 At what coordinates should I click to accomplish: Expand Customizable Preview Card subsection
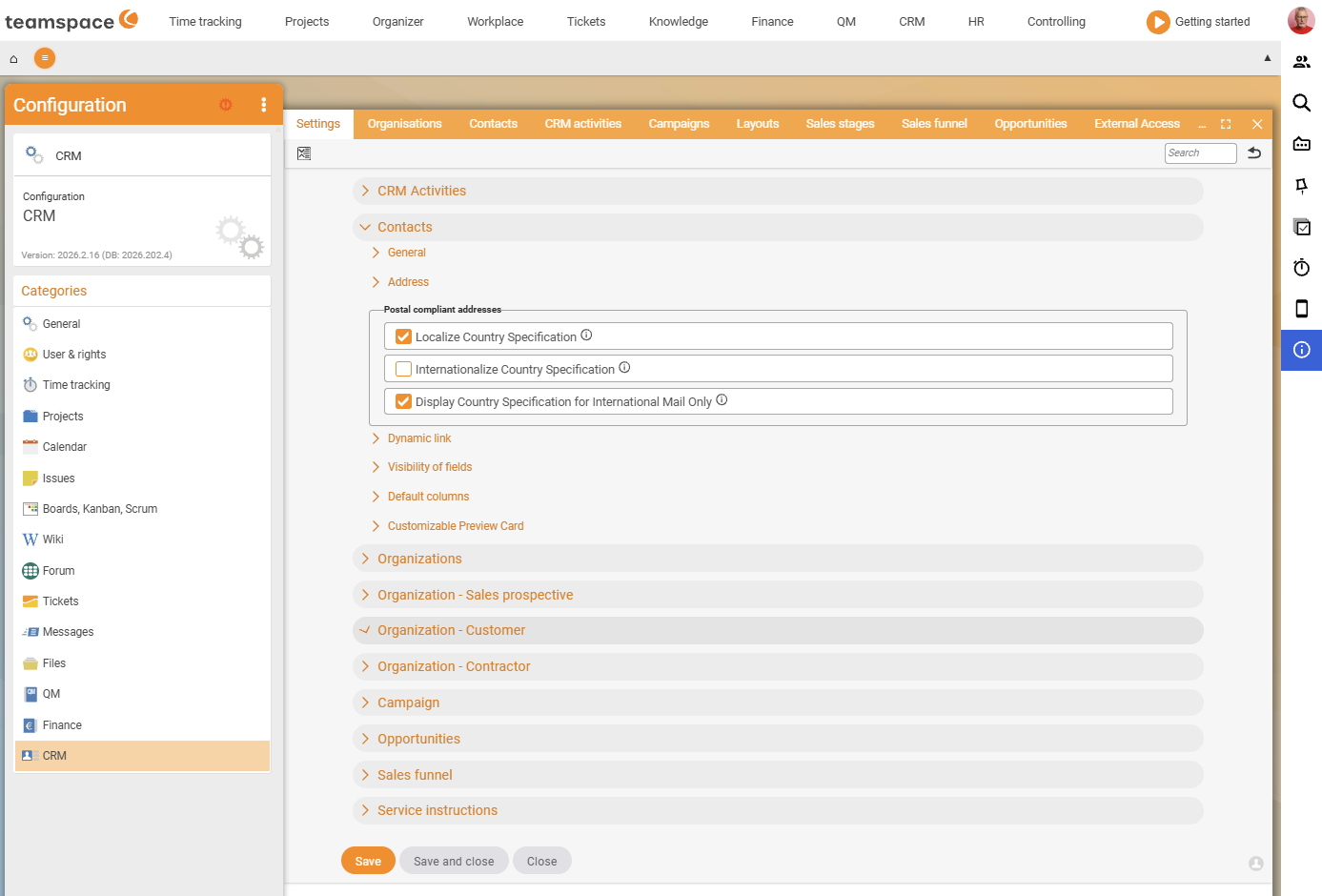coord(456,526)
